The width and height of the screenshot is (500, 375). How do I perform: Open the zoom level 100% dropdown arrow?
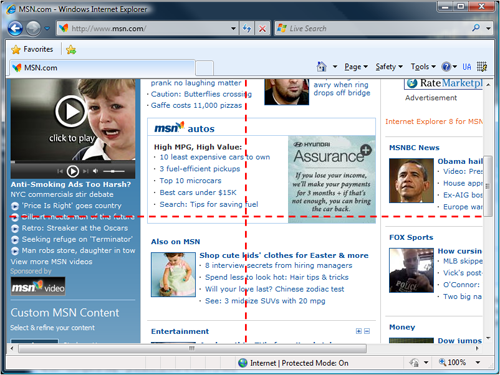[x=478, y=363]
